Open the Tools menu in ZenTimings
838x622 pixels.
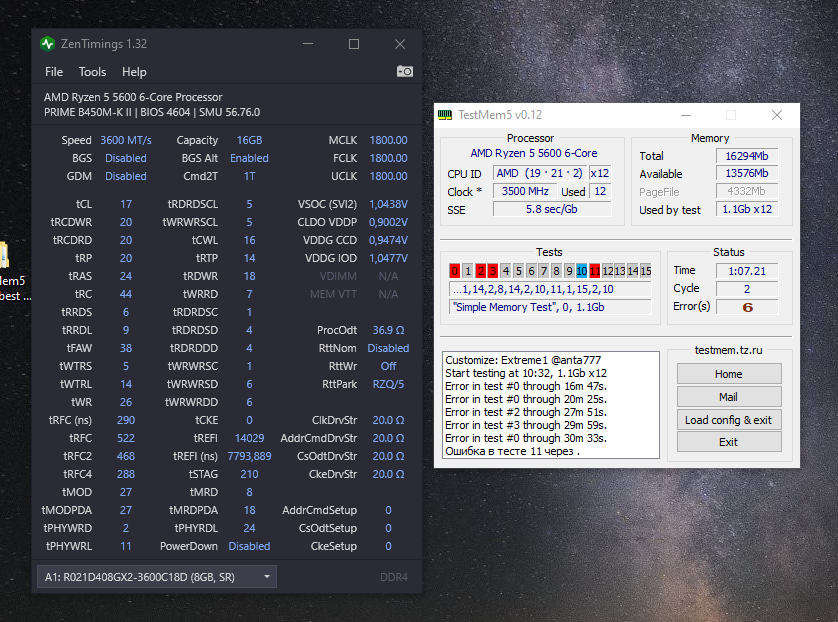92,72
